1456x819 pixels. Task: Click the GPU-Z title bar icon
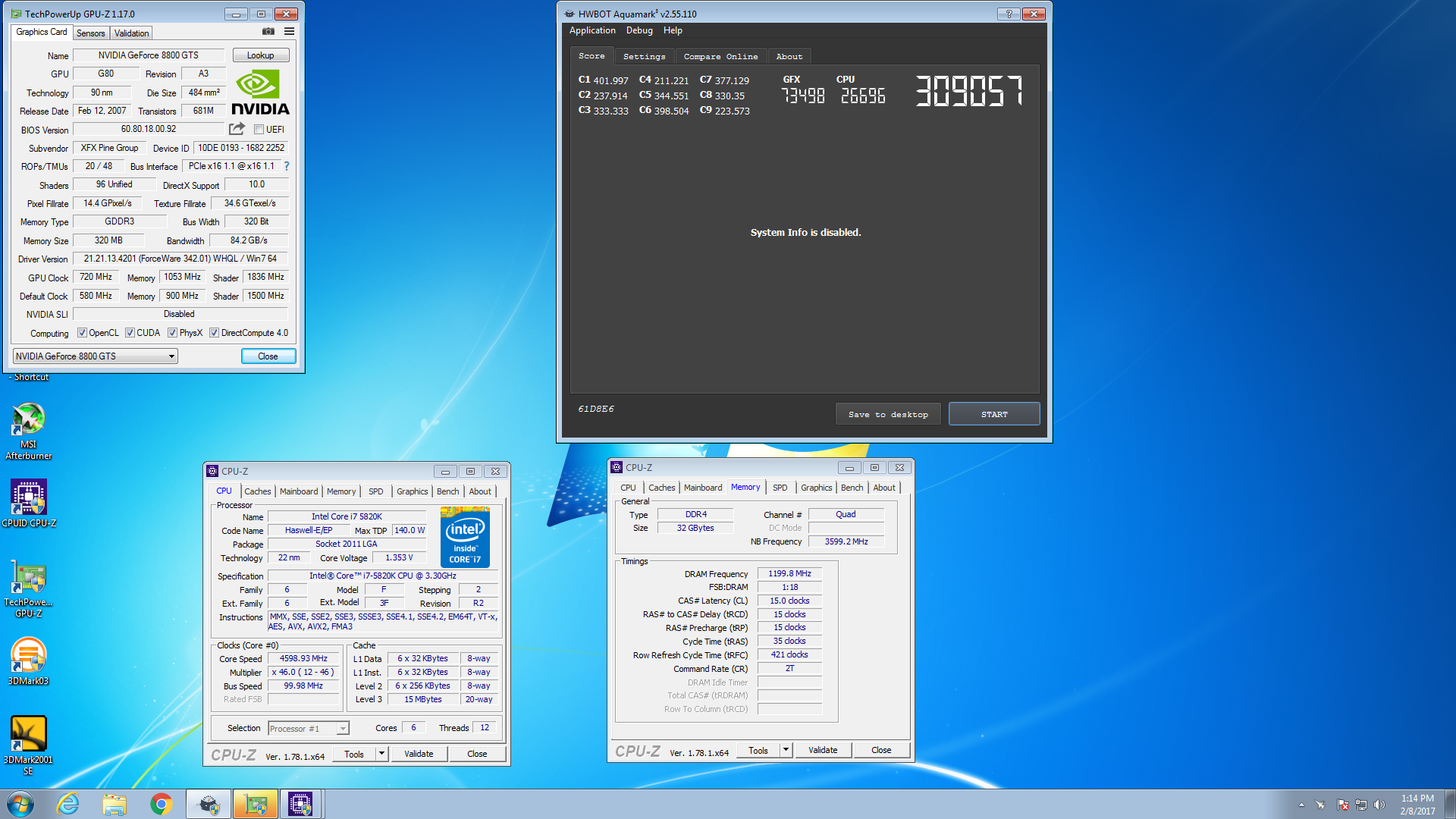click(16, 14)
